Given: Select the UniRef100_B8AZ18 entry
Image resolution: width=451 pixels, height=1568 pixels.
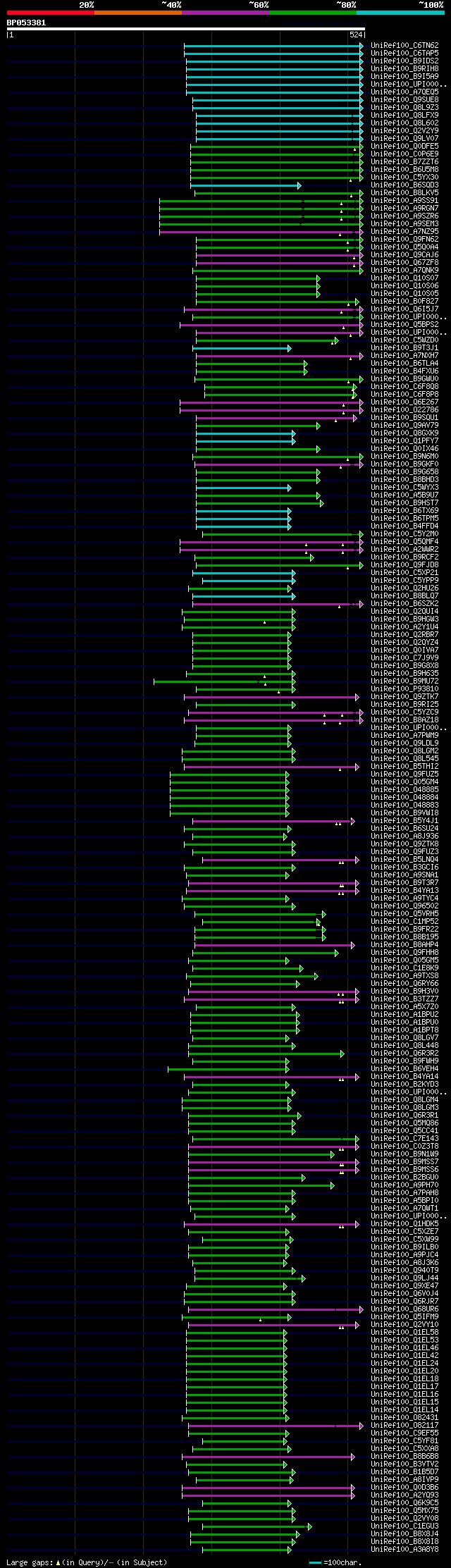Looking at the screenshot, I should [404, 720].
